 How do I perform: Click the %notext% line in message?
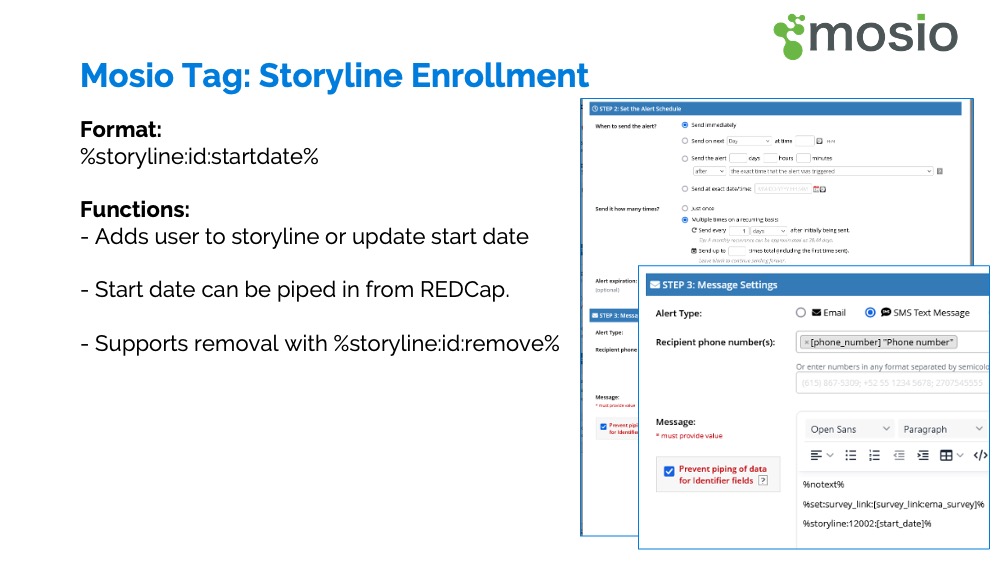pos(823,485)
